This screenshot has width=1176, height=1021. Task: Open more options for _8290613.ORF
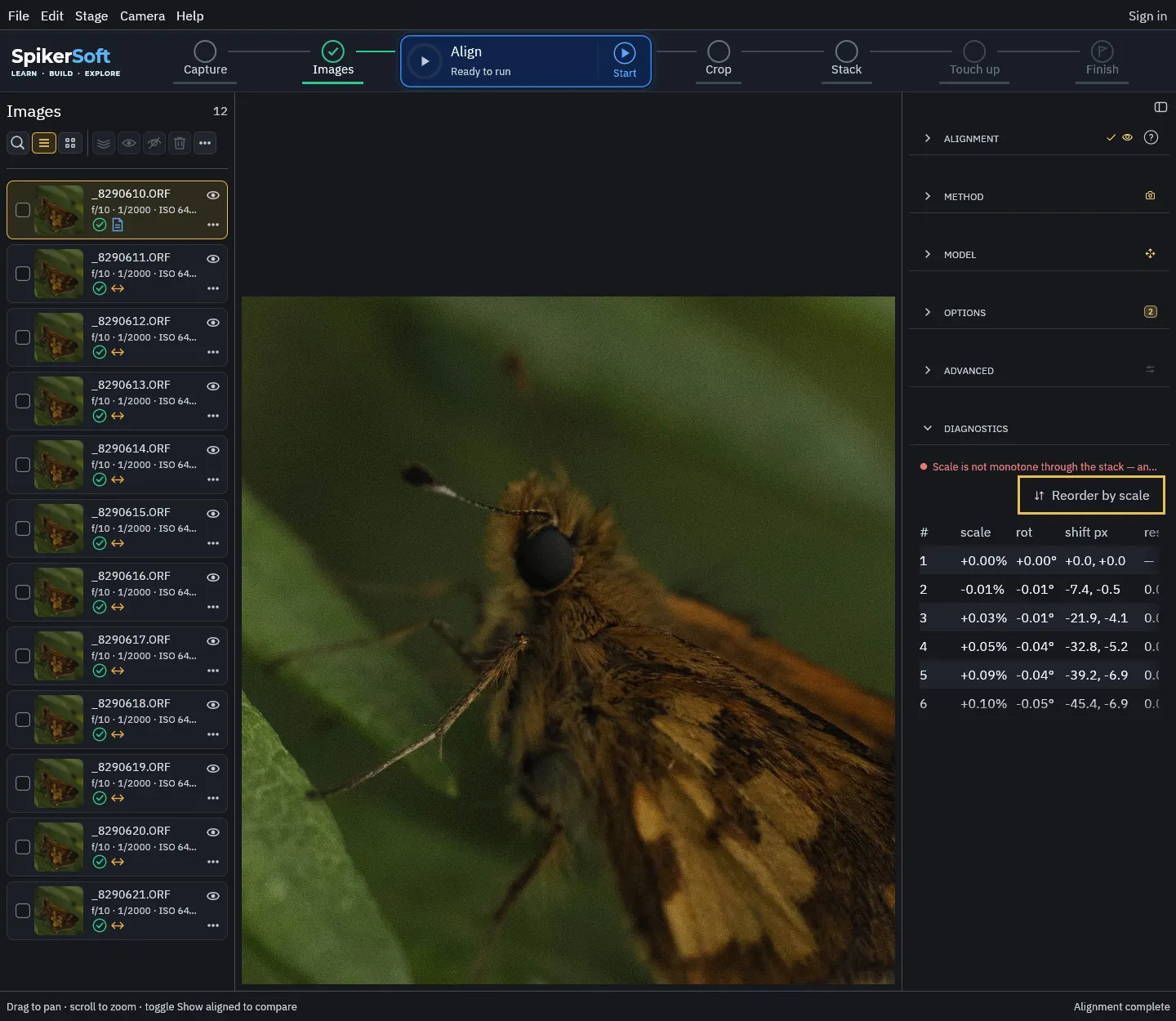[213, 416]
